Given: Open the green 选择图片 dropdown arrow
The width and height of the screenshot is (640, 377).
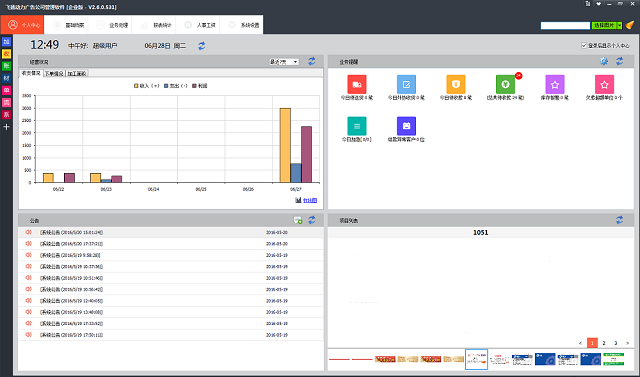Looking at the screenshot, I should (x=620, y=25).
